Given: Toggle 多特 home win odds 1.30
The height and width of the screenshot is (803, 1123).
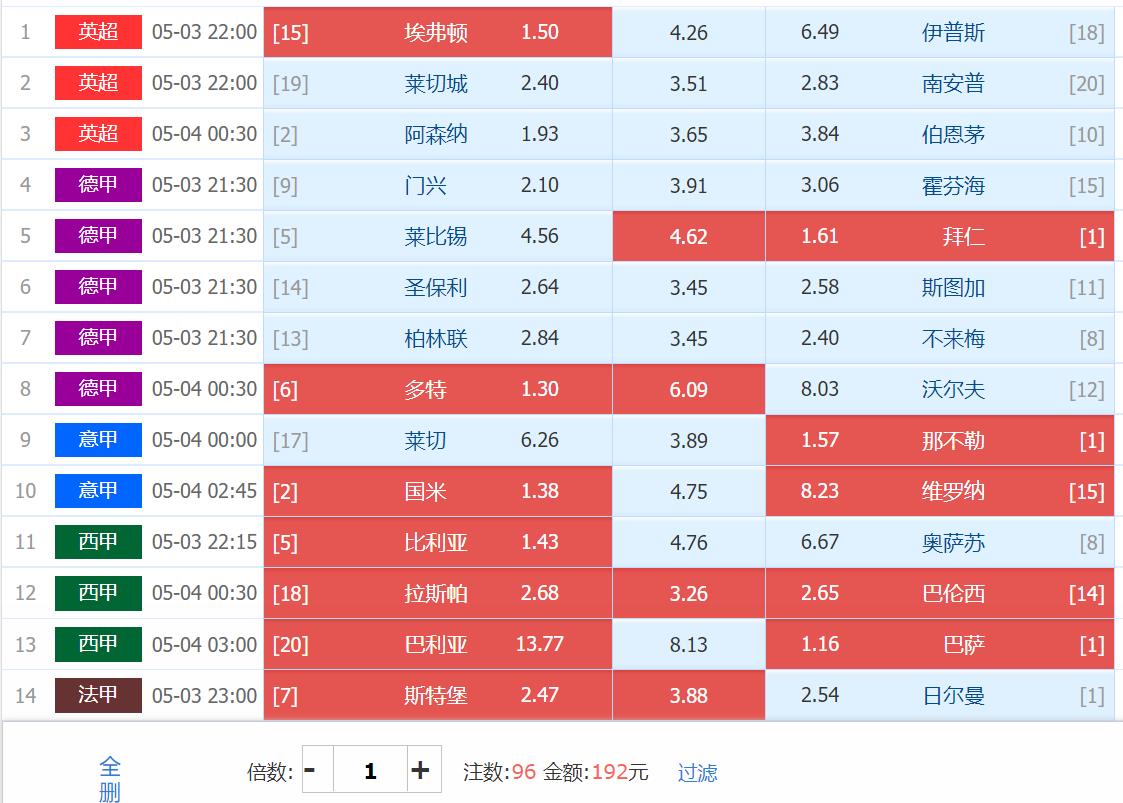Looking at the screenshot, I should 438,389.
